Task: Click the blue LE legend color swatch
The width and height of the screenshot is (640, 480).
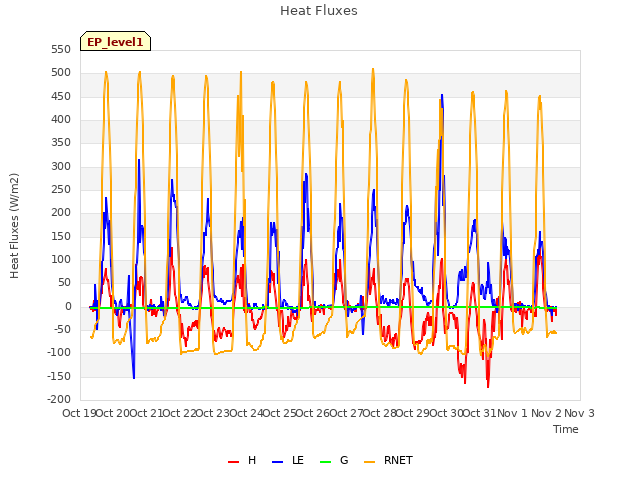Action: [x=278, y=462]
